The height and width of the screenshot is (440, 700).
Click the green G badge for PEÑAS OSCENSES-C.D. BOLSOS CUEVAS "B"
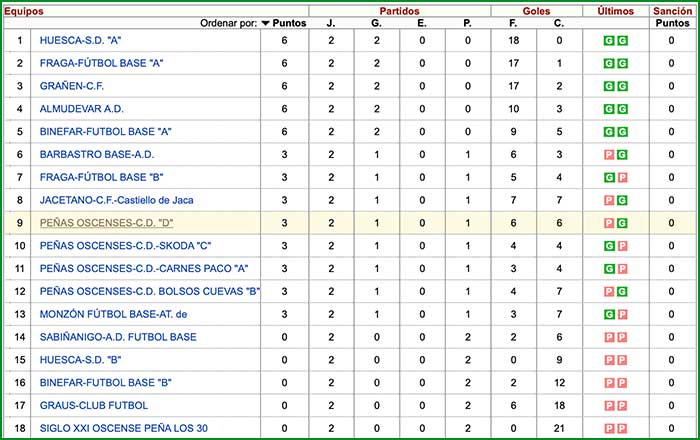(x=622, y=292)
